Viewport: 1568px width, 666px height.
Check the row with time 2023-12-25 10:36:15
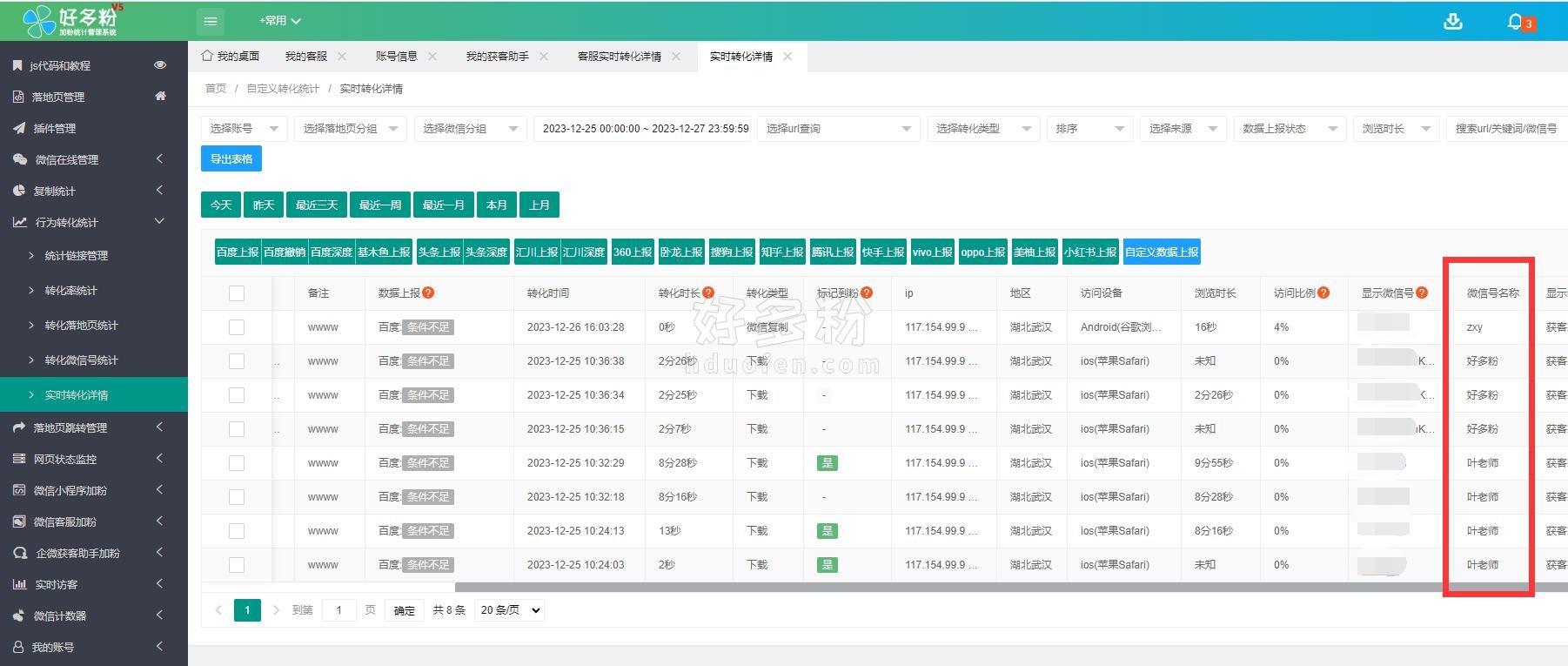pyautogui.click(x=237, y=429)
